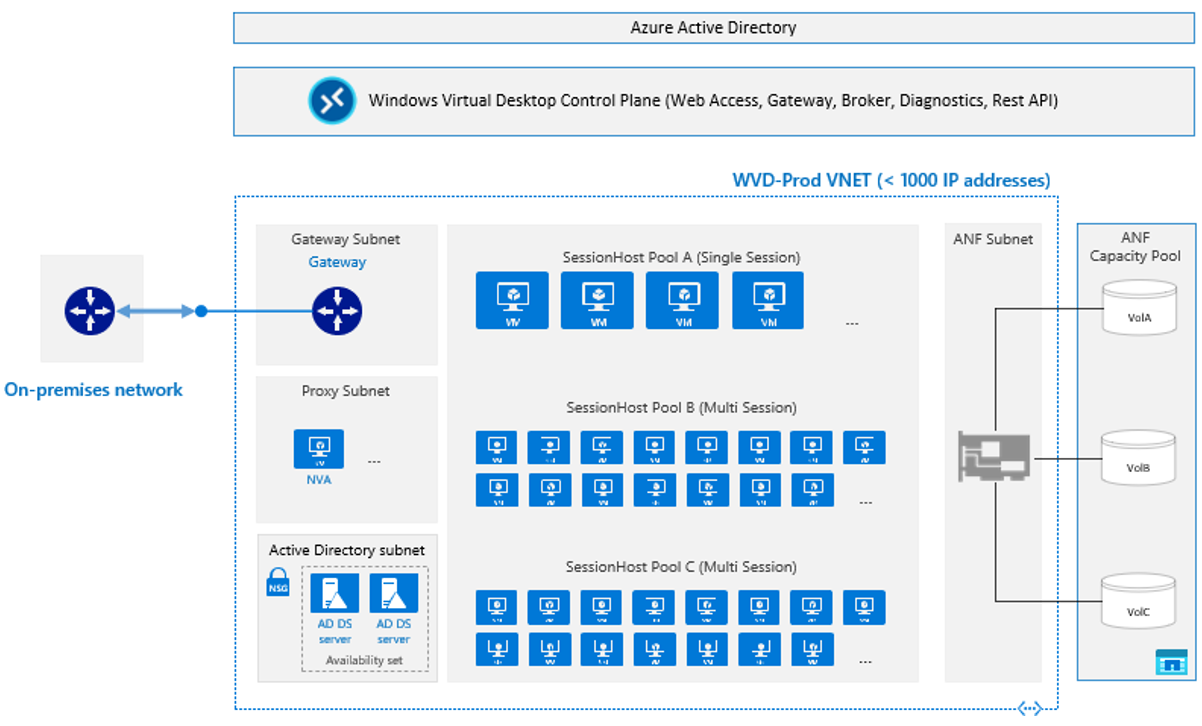The height and width of the screenshot is (726, 1202).
Task: Click the Active Directory subnet heading
Action: click(347, 551)
